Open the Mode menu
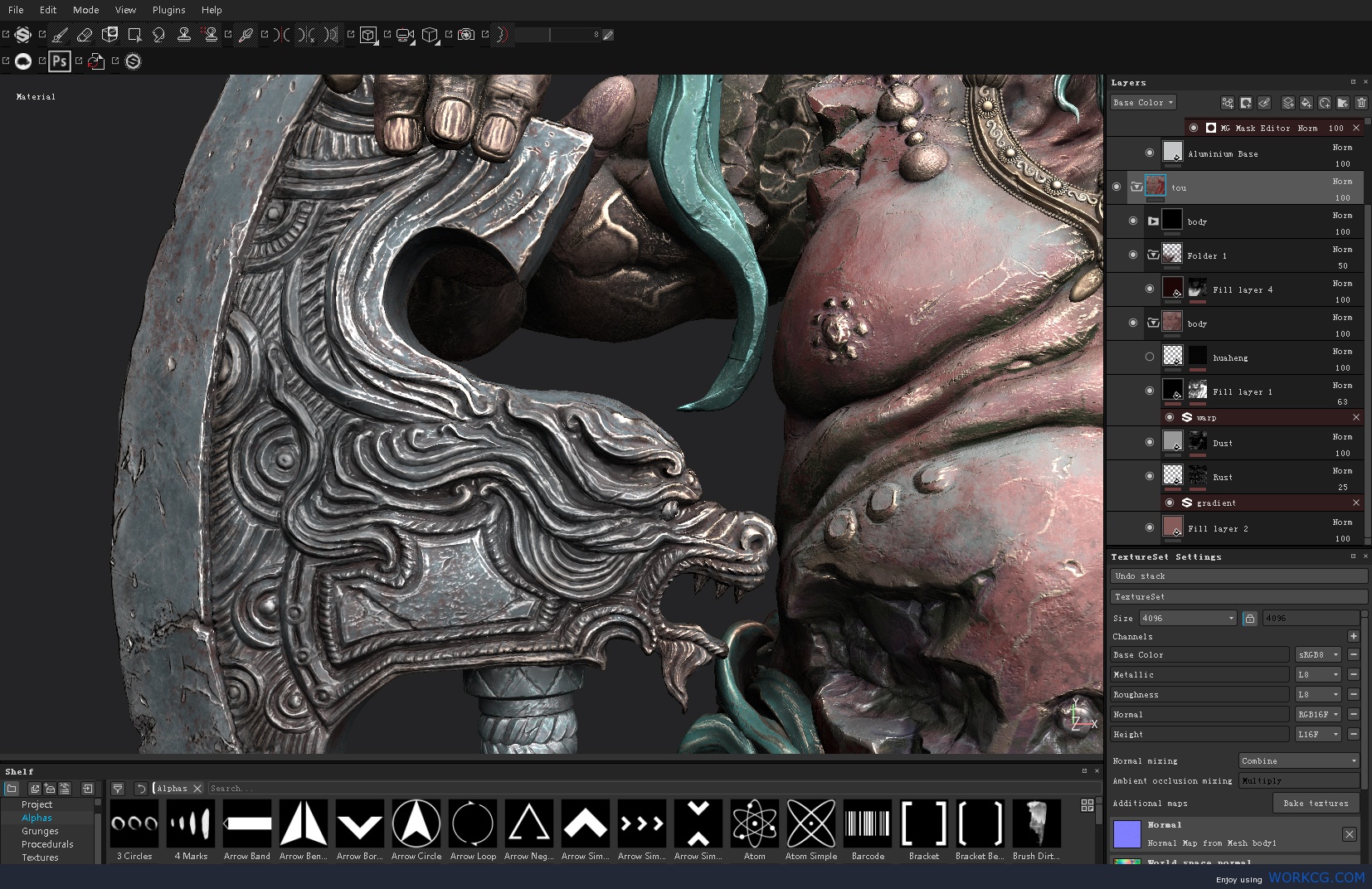 [86, 10]
